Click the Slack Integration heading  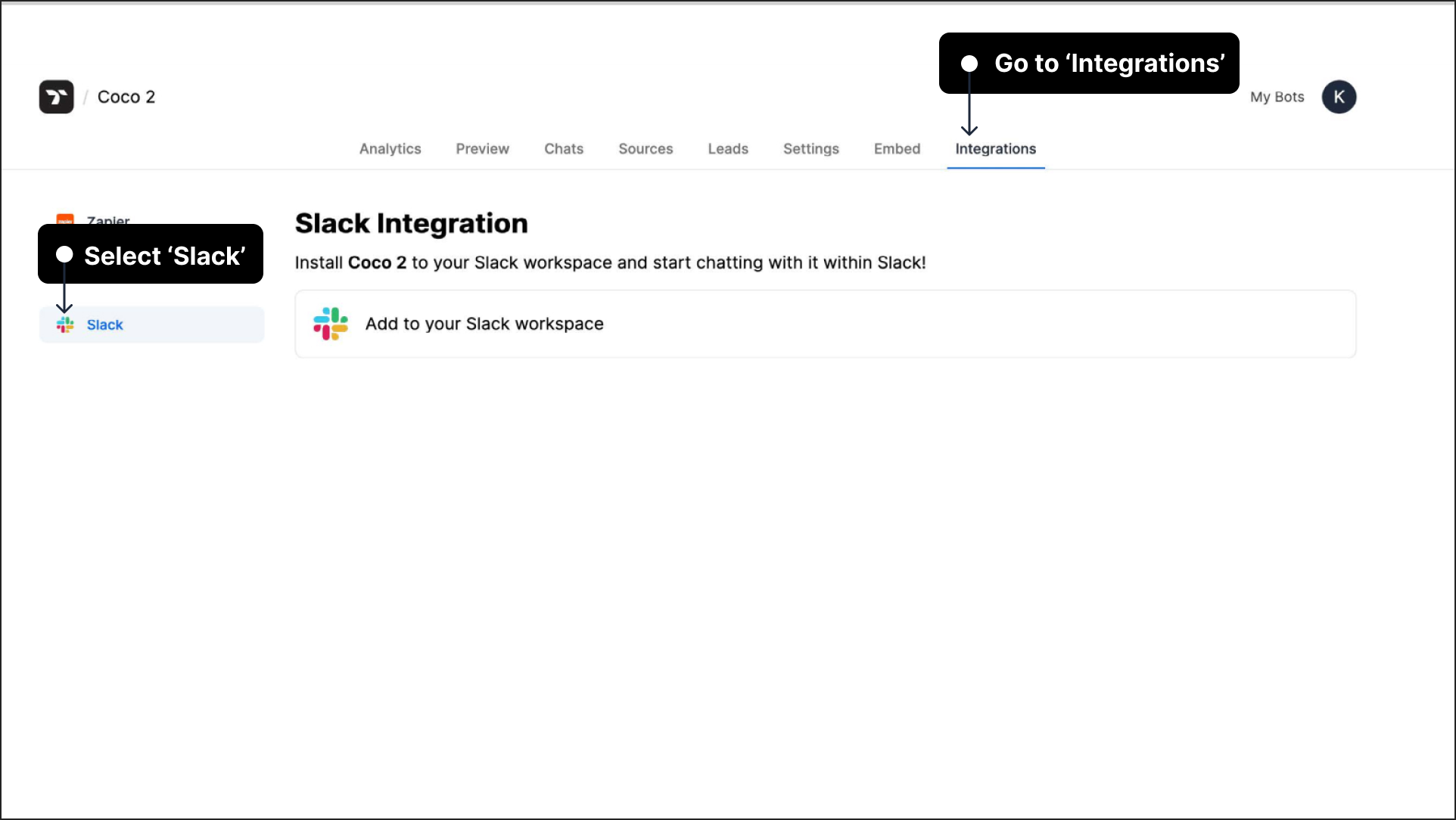412,223
